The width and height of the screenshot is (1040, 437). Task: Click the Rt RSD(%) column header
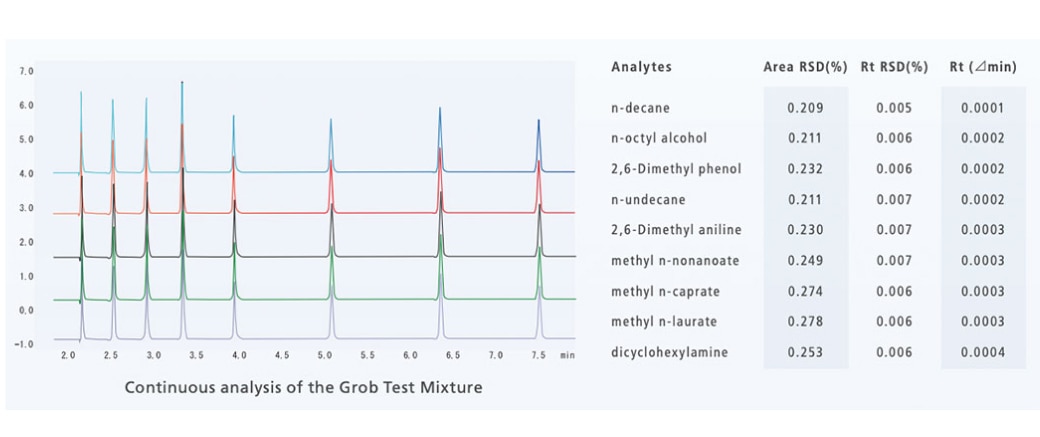(x=893, y=67)
